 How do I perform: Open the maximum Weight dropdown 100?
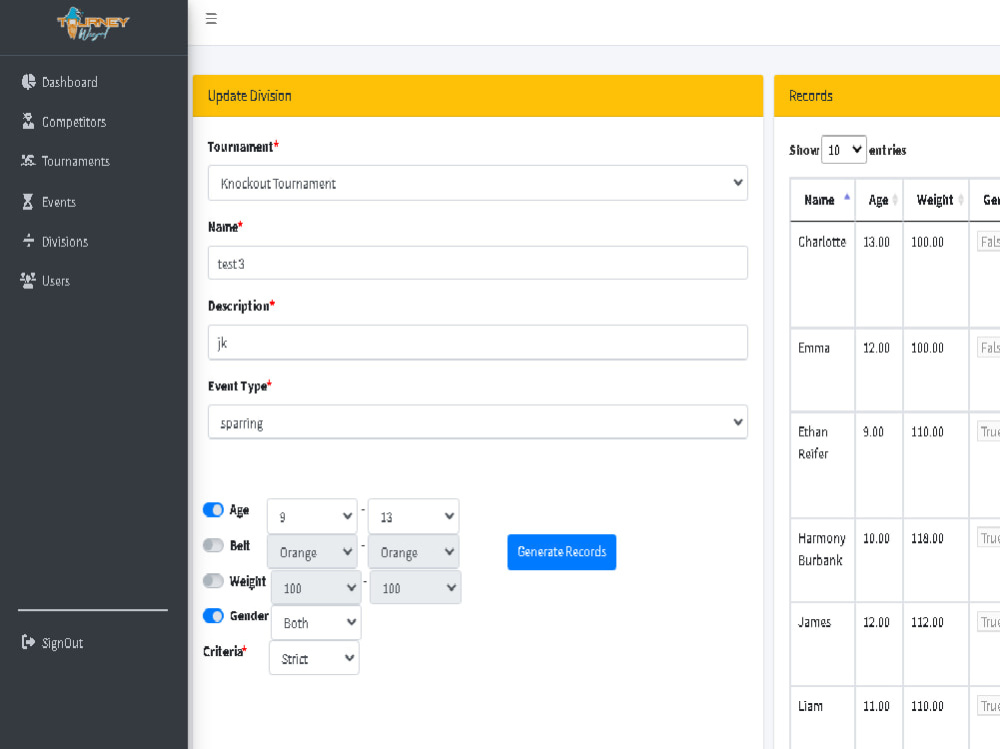(x=415, y=588)
